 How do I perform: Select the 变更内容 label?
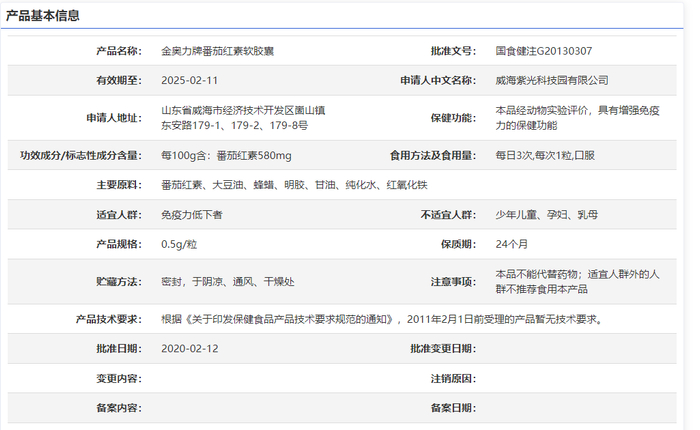coord(119,379)
